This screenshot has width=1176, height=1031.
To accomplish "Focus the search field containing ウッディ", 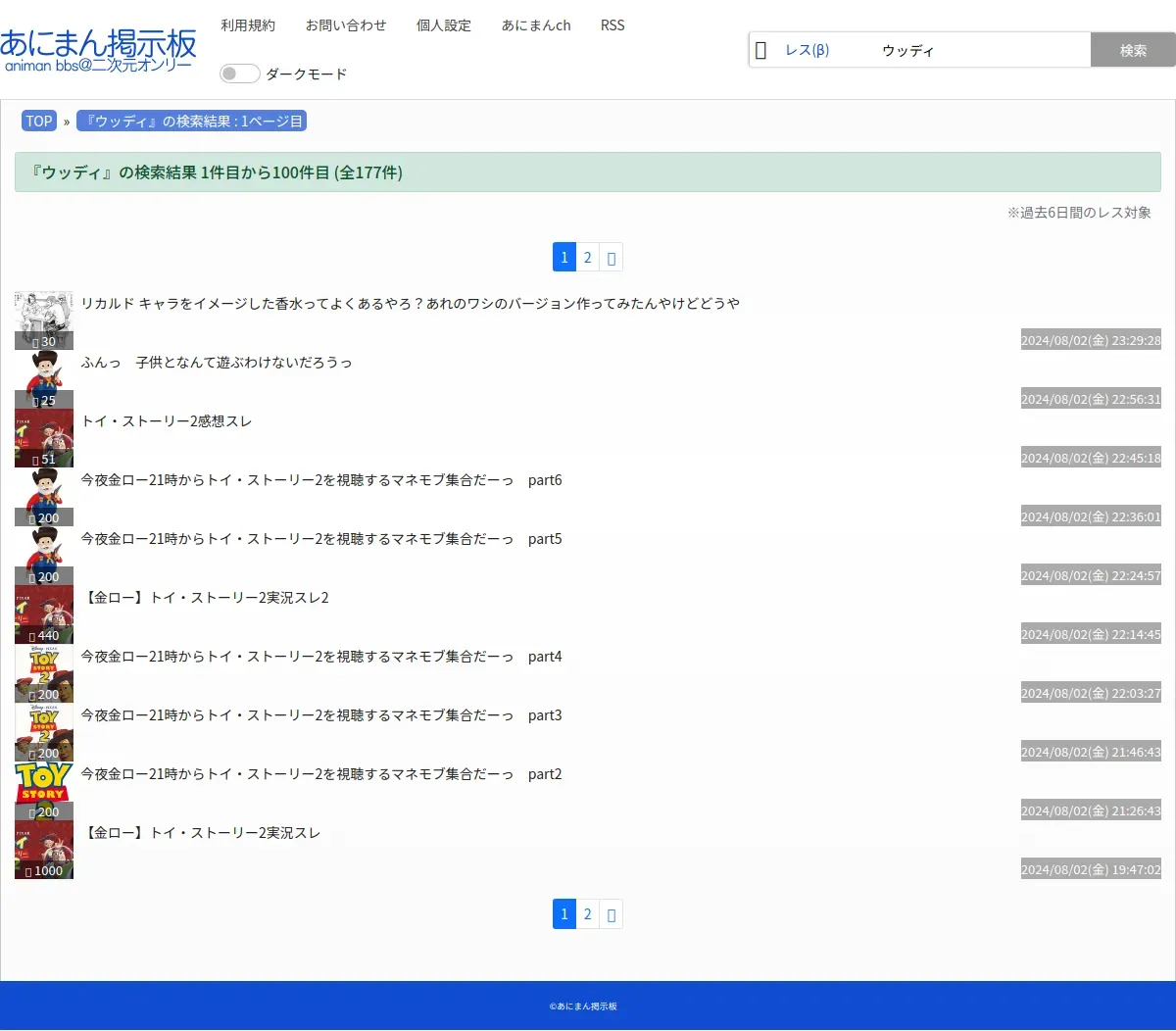I will click(x=982, y=50).
